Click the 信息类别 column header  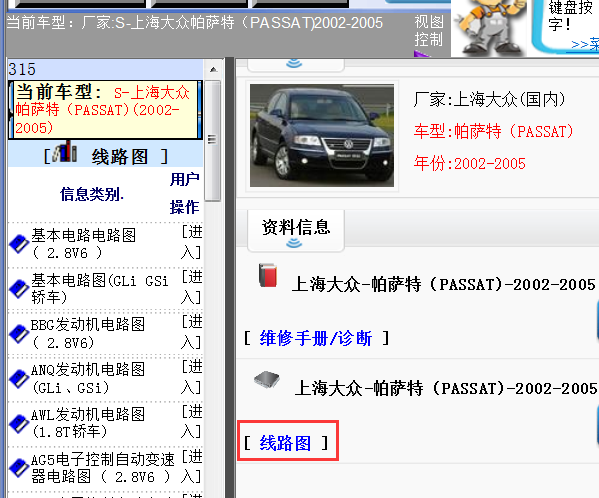click(92, 194)
